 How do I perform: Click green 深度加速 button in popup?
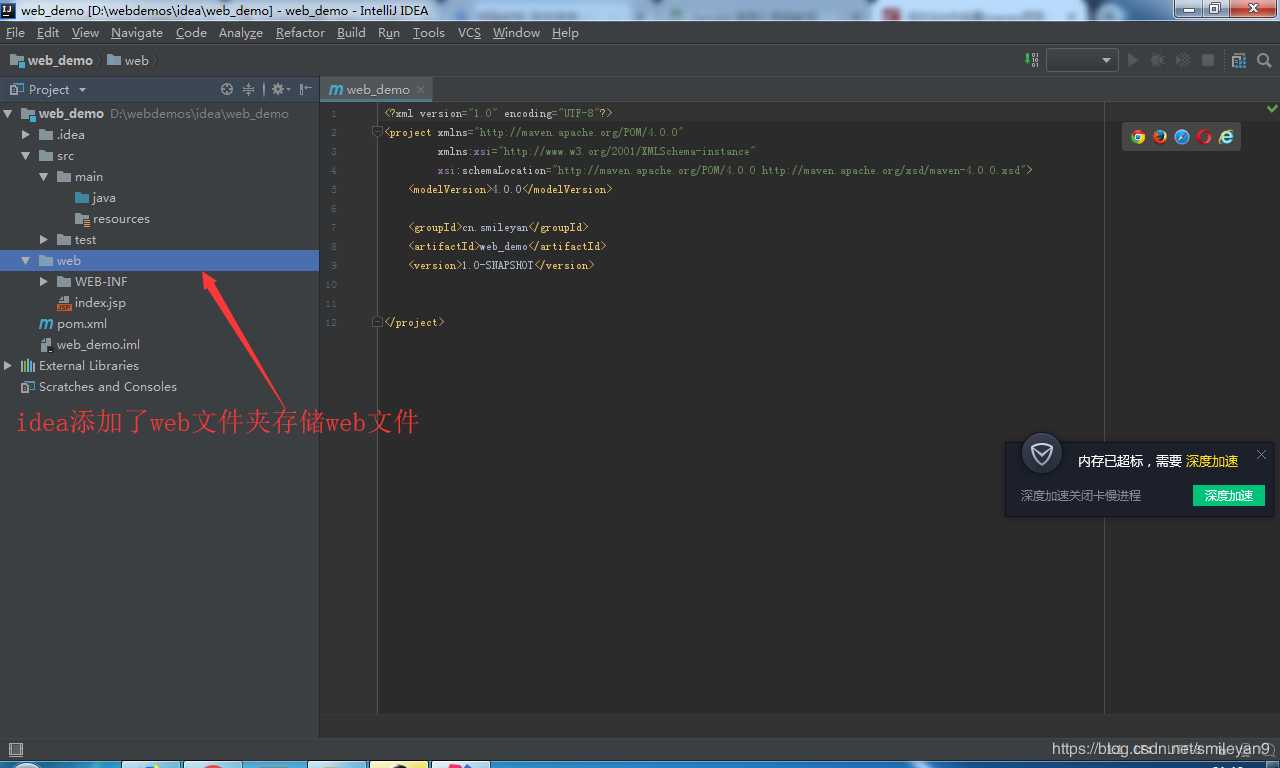point(1228,495)
